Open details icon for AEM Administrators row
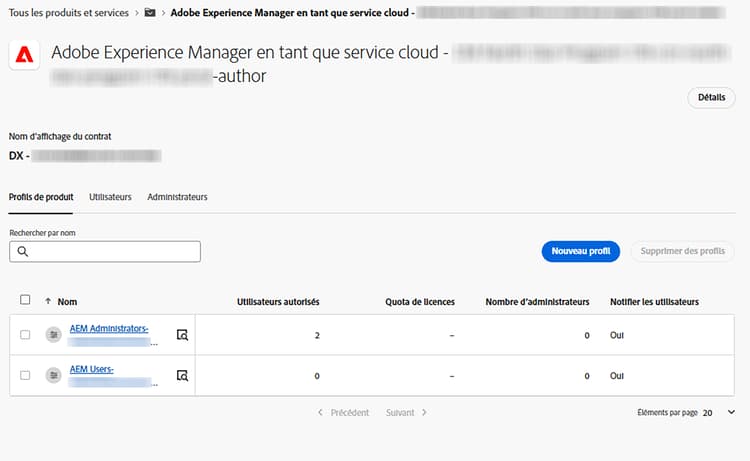 (x=182, y=335)
